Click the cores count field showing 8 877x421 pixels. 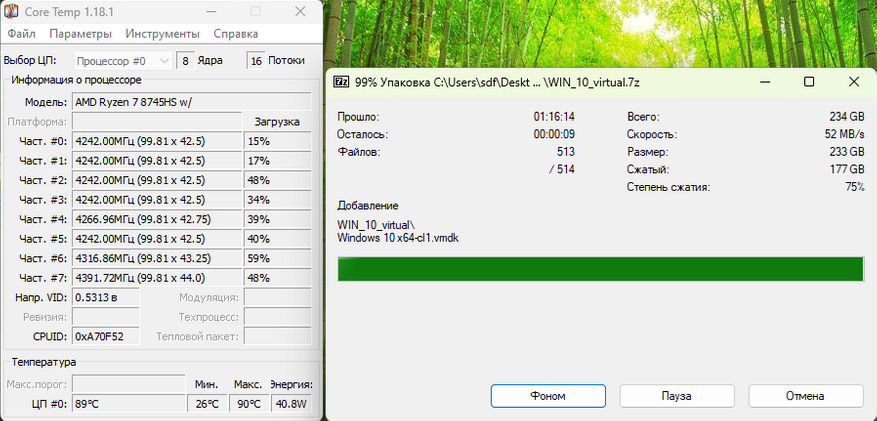click(186, 61)
